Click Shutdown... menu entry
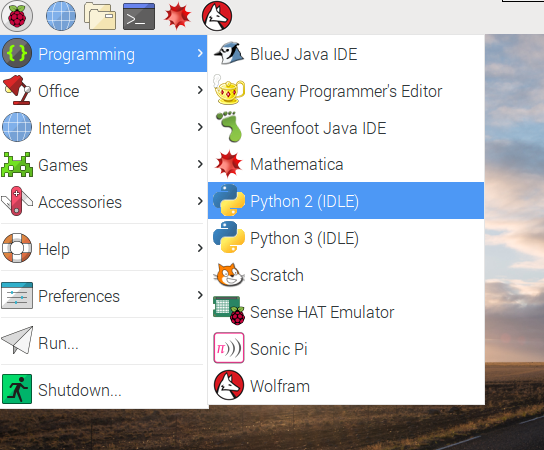Image resolution: width=544 pixels, height=450 pixels. pos(103,389)
